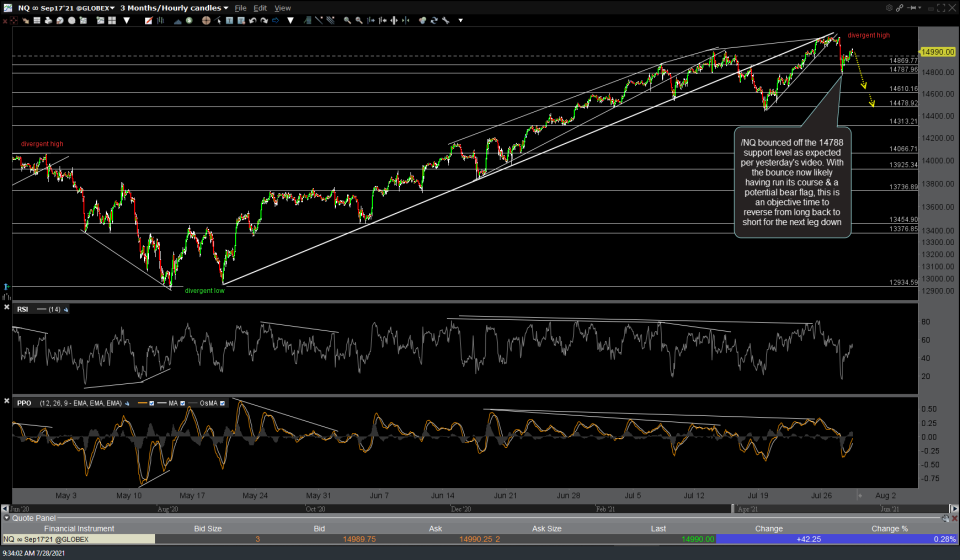Screen dimensions: 960x560
Task: Open the Edit menu
Action: point(260,8)
